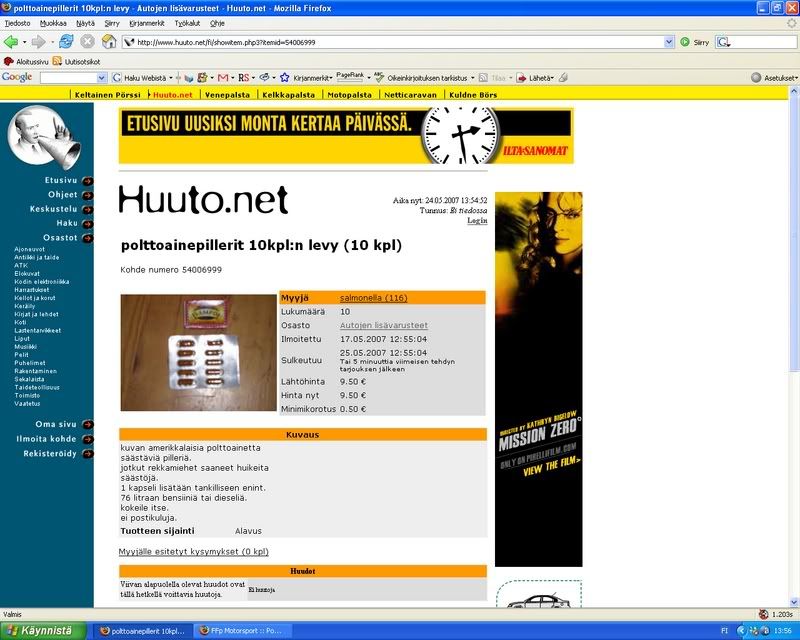Open the Ohje menu
The image size is (800, 640).
(217, 23)
